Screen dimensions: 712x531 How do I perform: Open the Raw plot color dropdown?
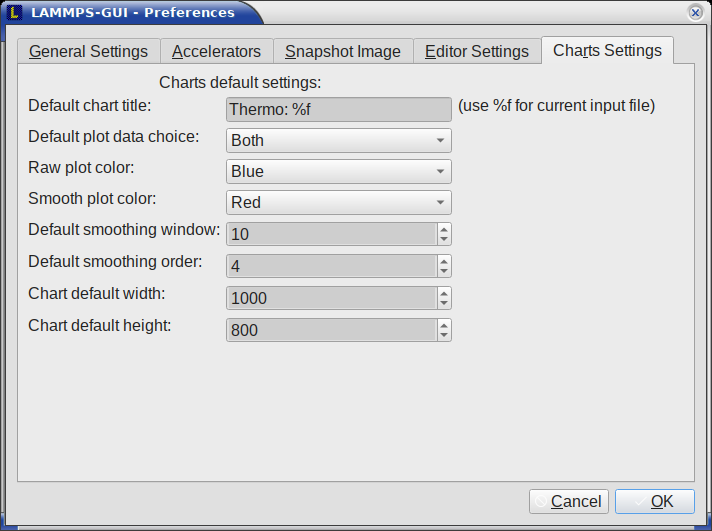339,172
